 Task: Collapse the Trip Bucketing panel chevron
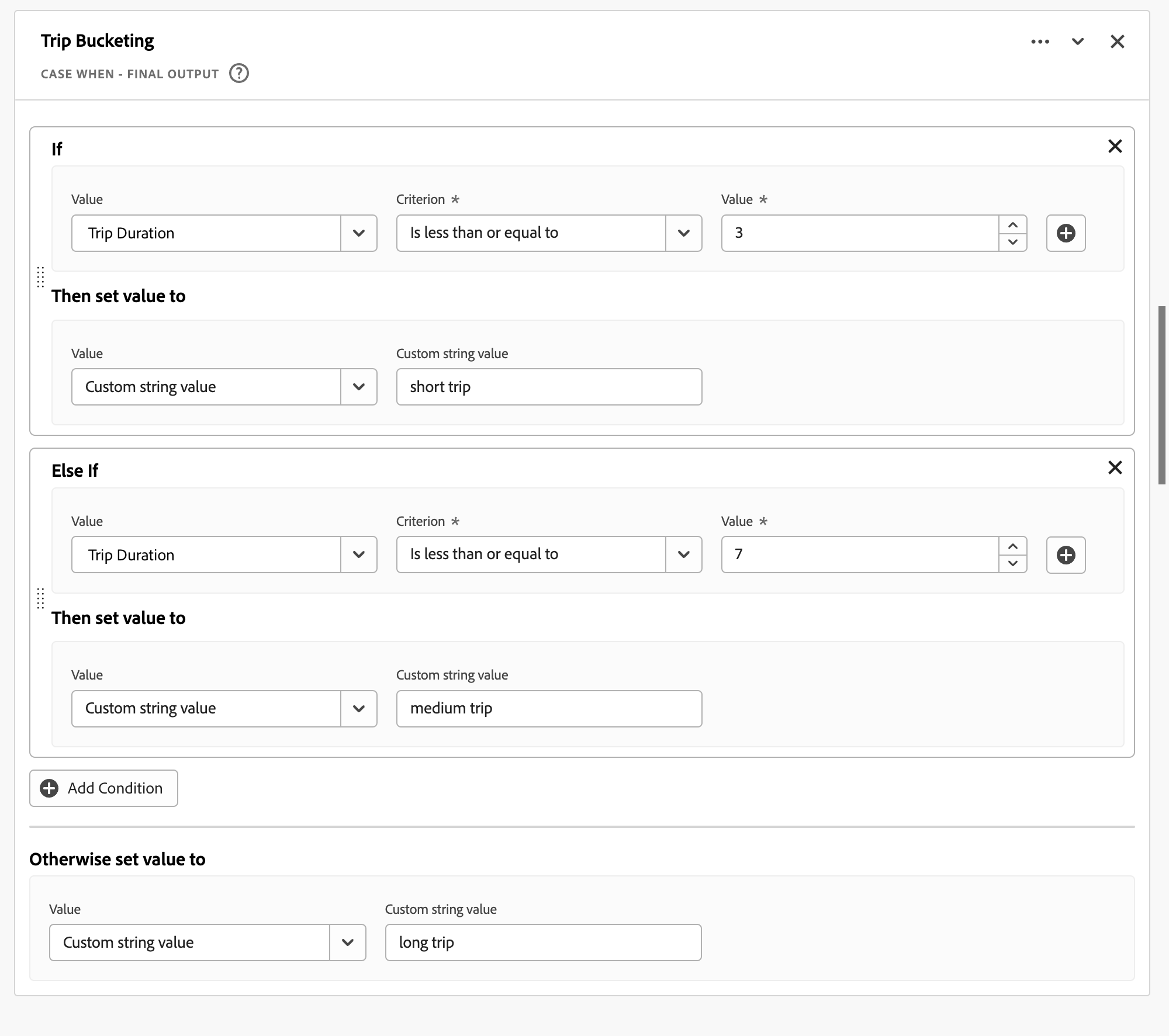click(x=1078, y=41)
